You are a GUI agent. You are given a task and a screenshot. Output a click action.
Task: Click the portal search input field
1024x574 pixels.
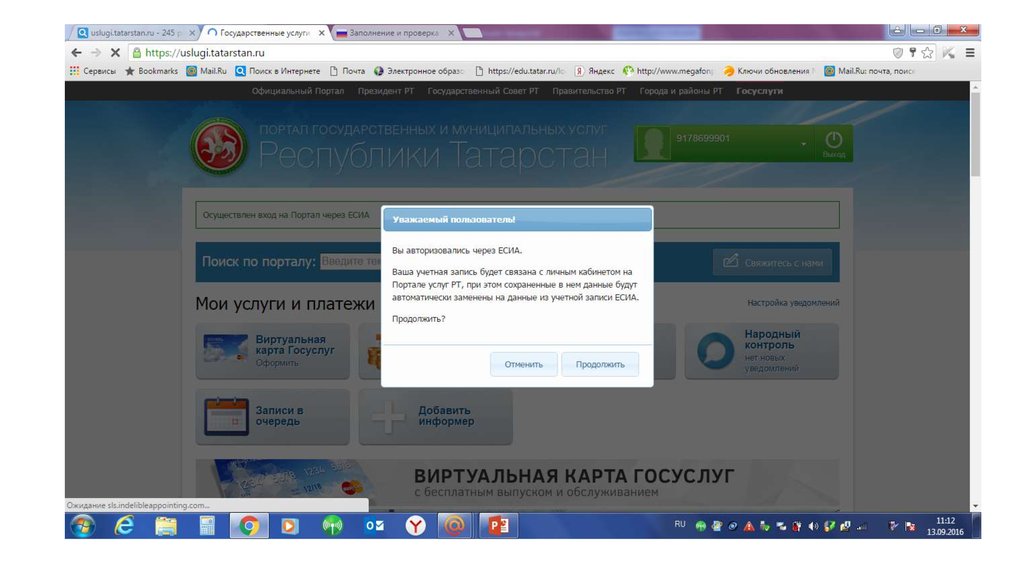(351, 262)
